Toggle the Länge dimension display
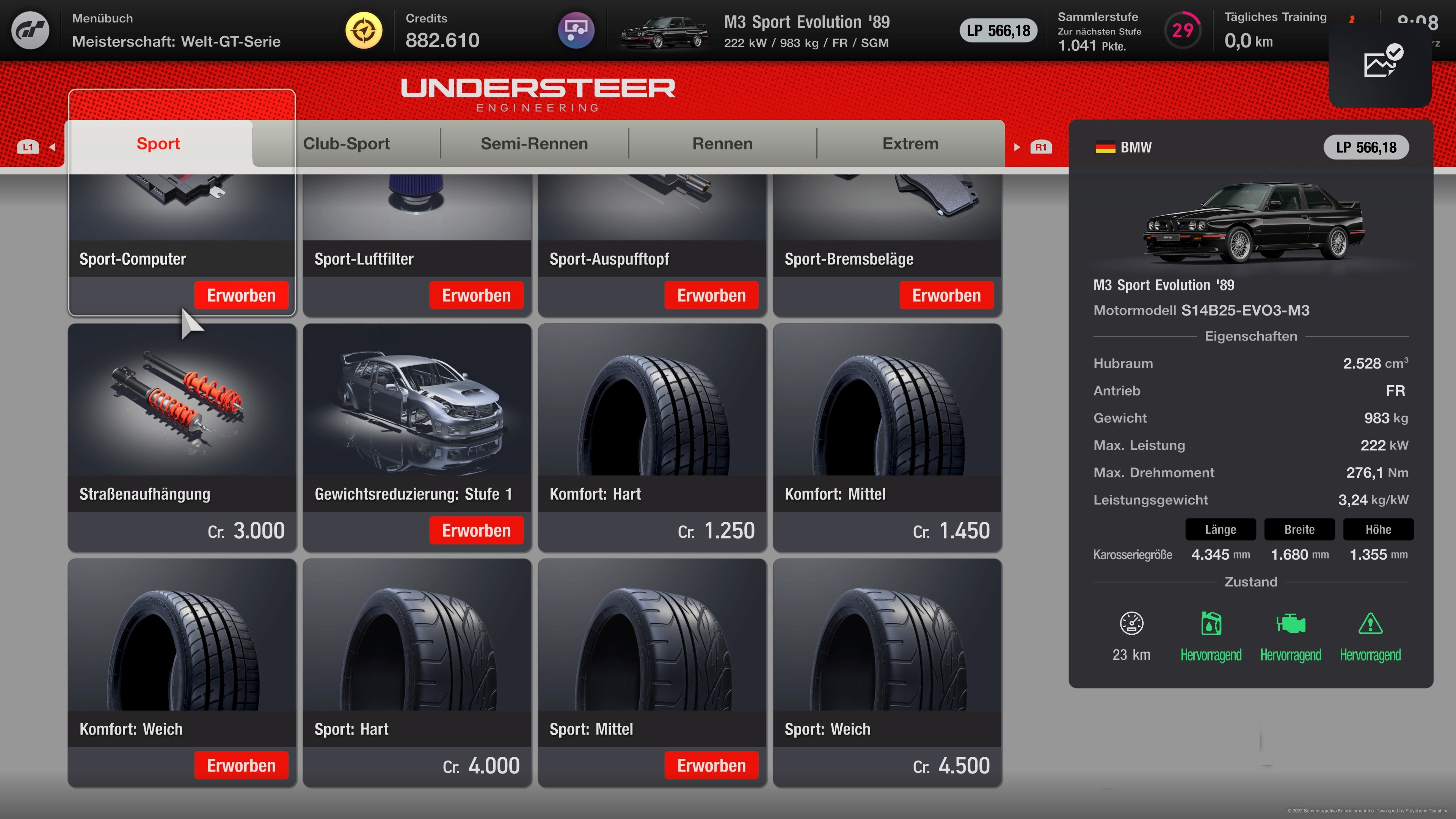 1220,530
